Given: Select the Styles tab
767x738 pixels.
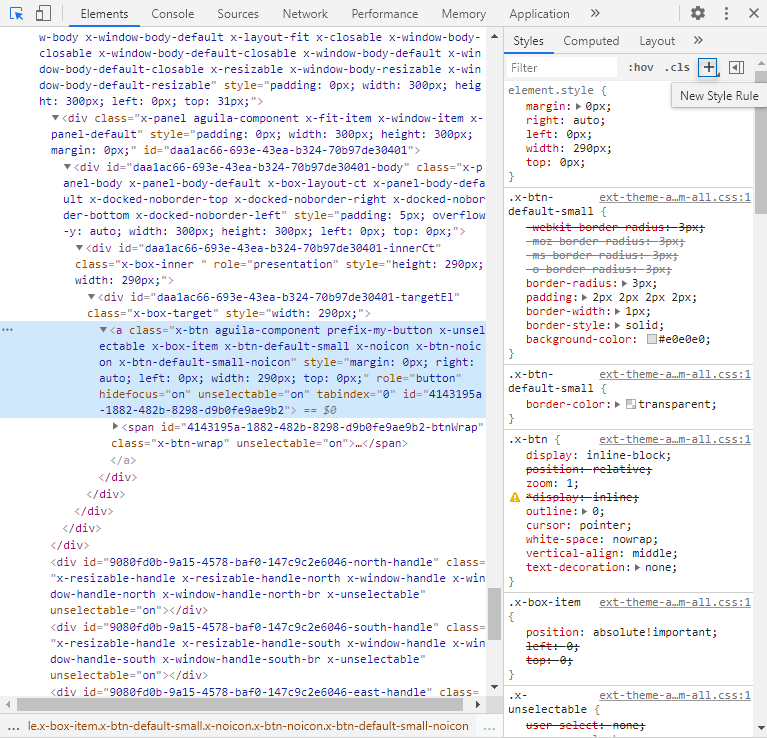Looking at the screenshot, I should (528, 41).
